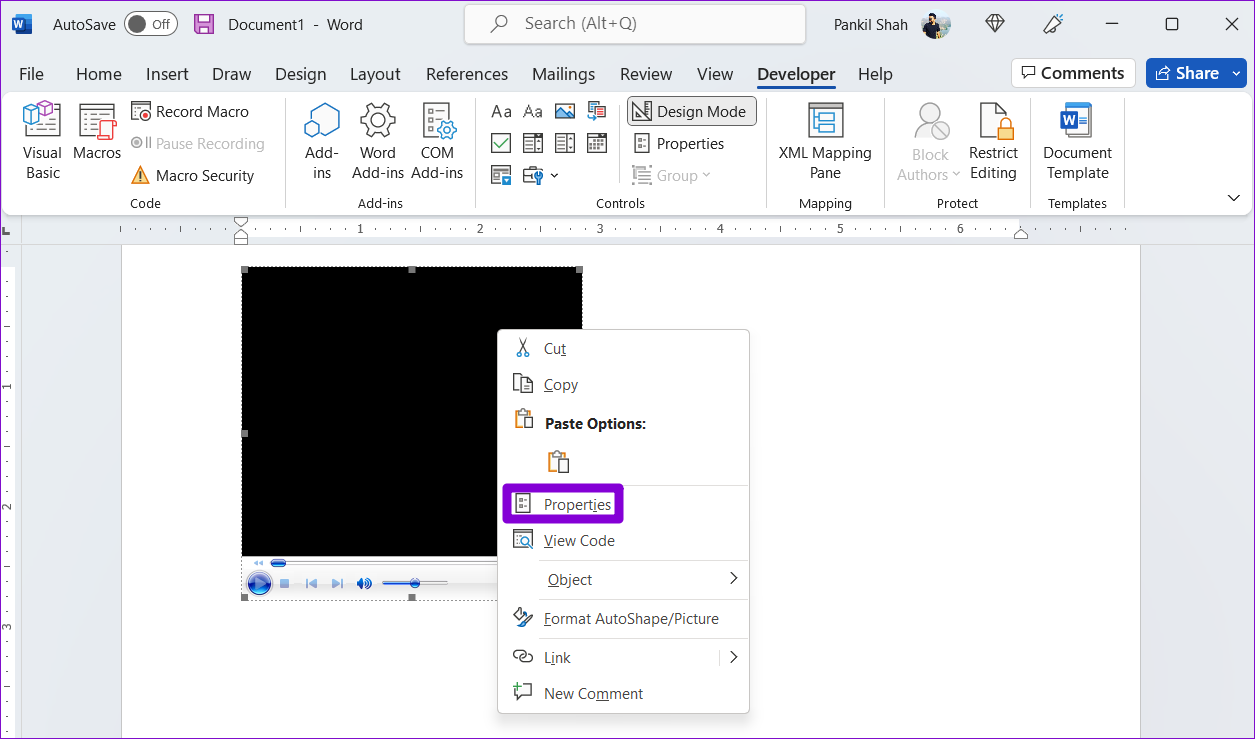Open the Document Template dialog

pos(1077,141)
